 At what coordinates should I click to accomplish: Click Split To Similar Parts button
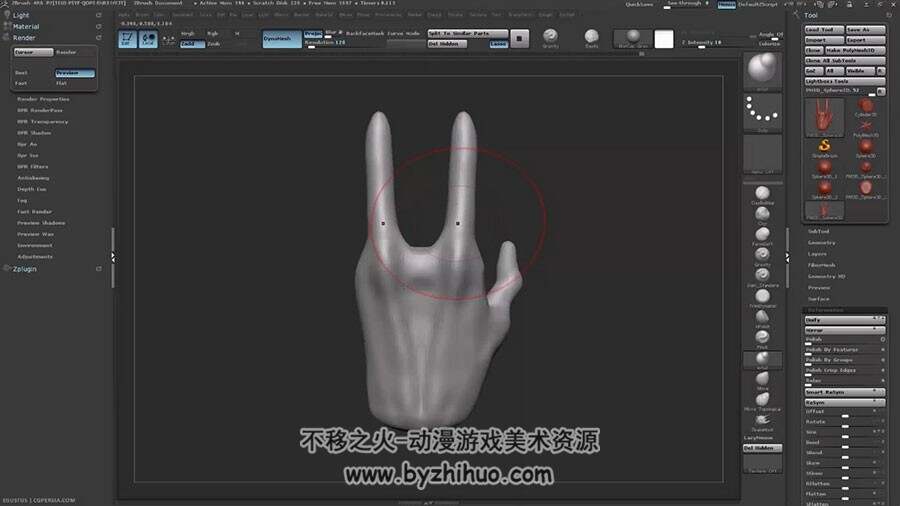468,33
